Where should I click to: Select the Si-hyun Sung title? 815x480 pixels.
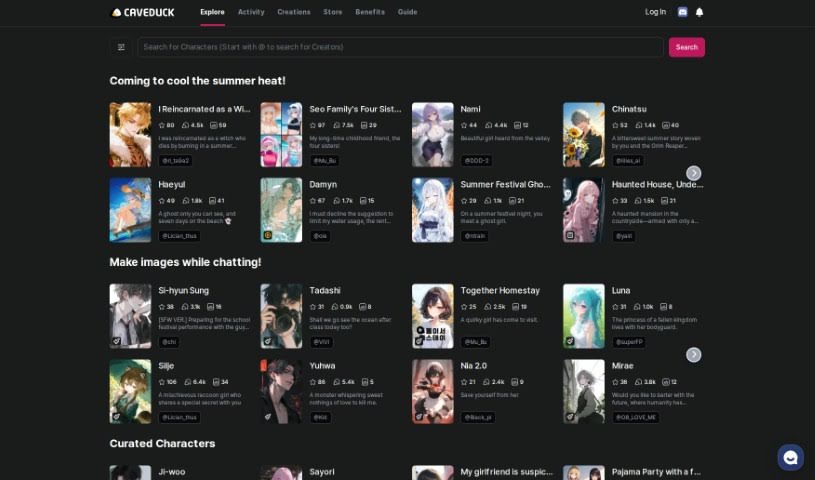tap(183, 291)
